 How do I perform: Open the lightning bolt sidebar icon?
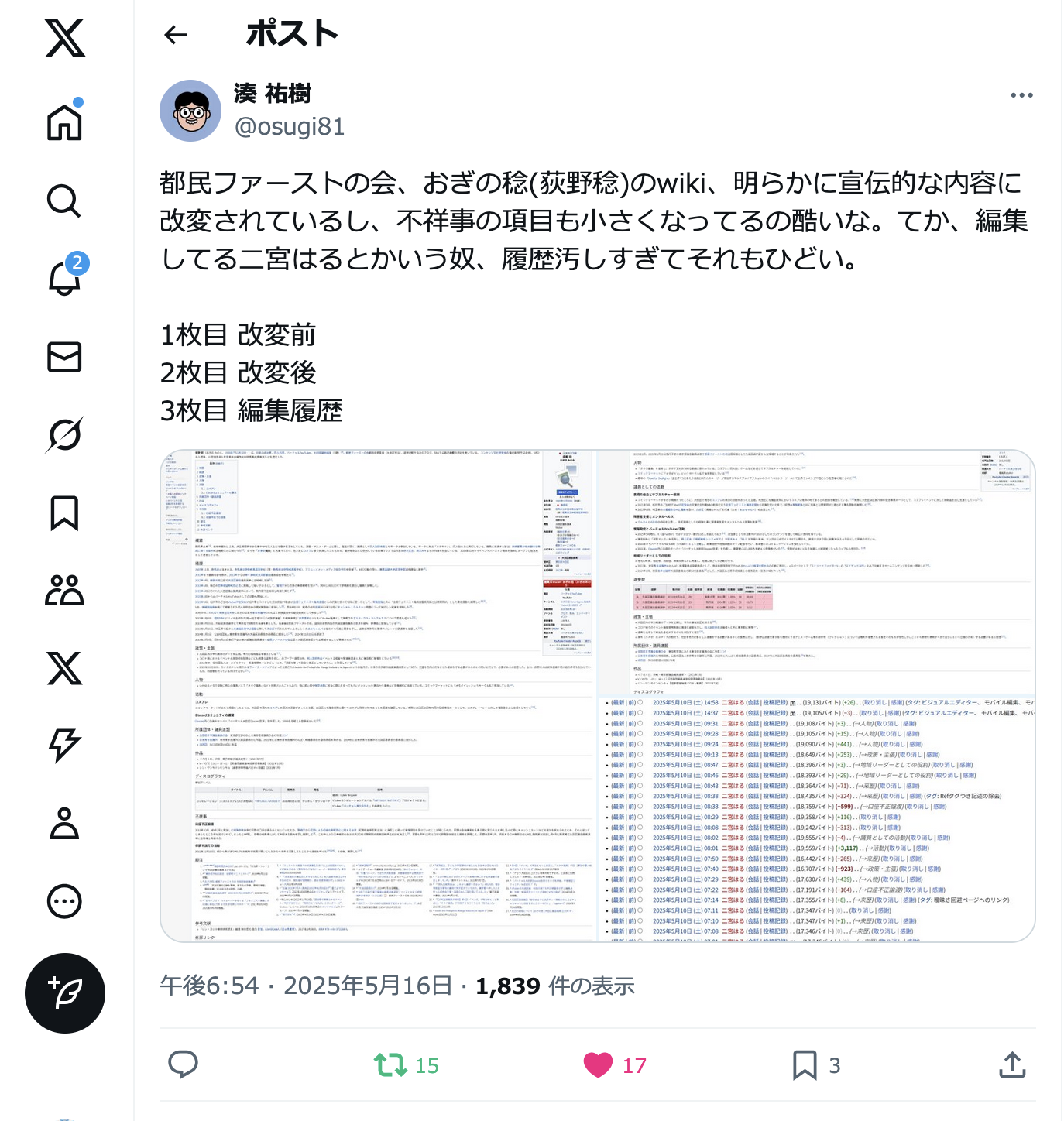[65, 746]
